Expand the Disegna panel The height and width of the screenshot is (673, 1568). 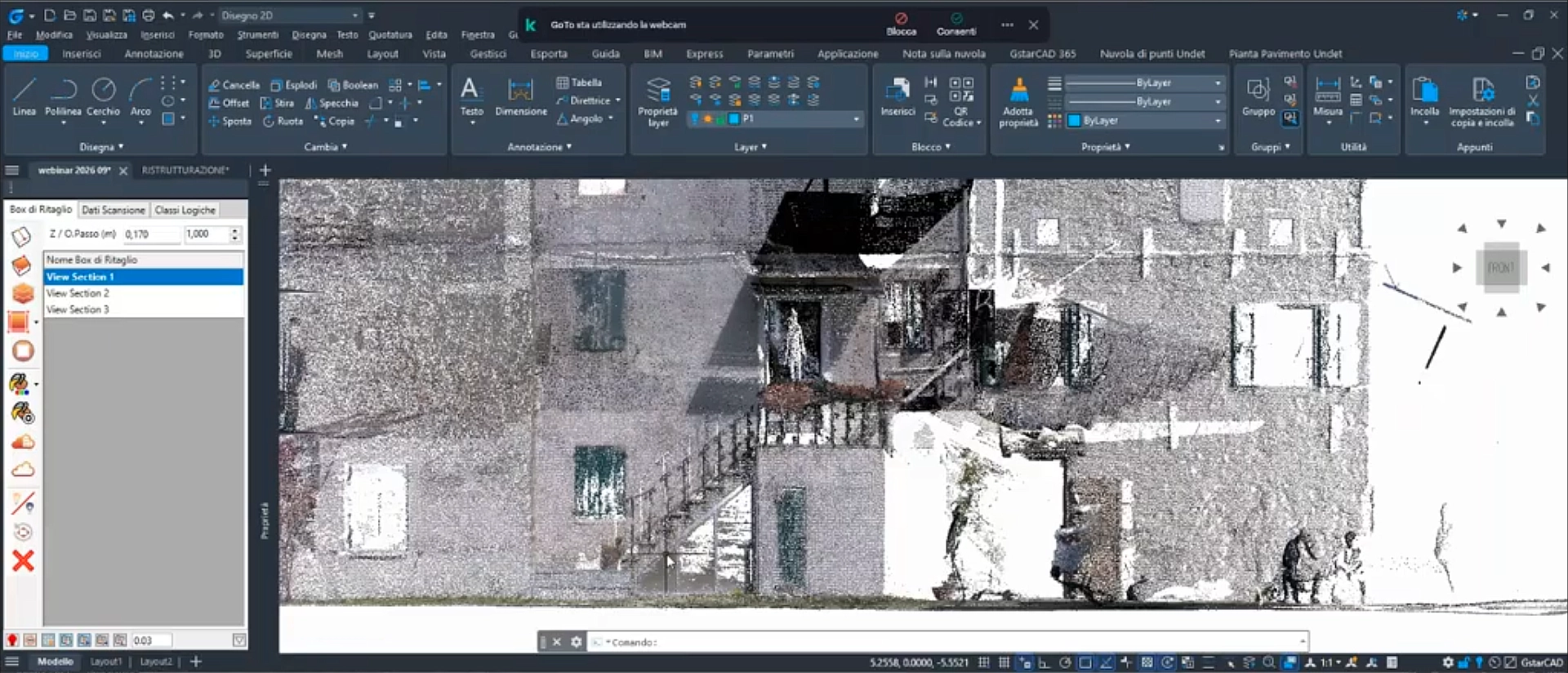101,147
